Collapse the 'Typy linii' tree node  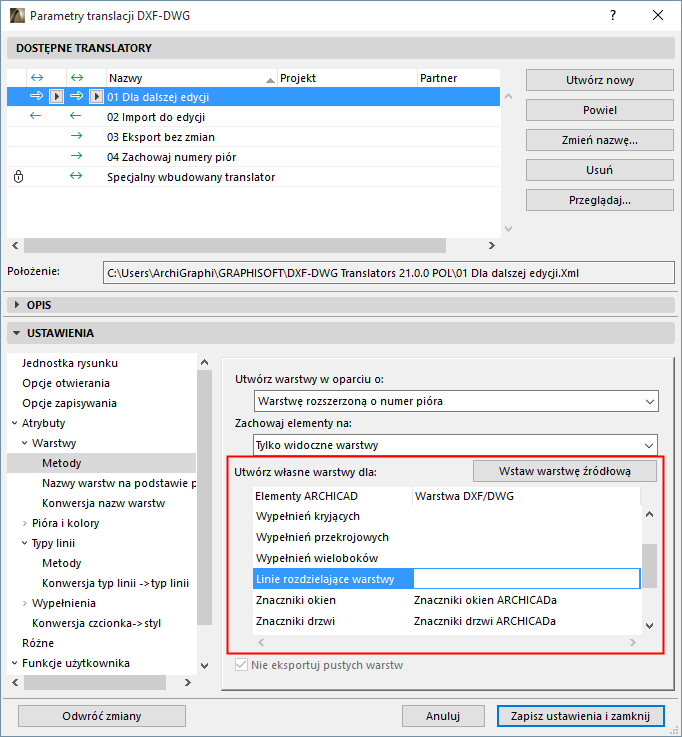(x=24, y=543)
